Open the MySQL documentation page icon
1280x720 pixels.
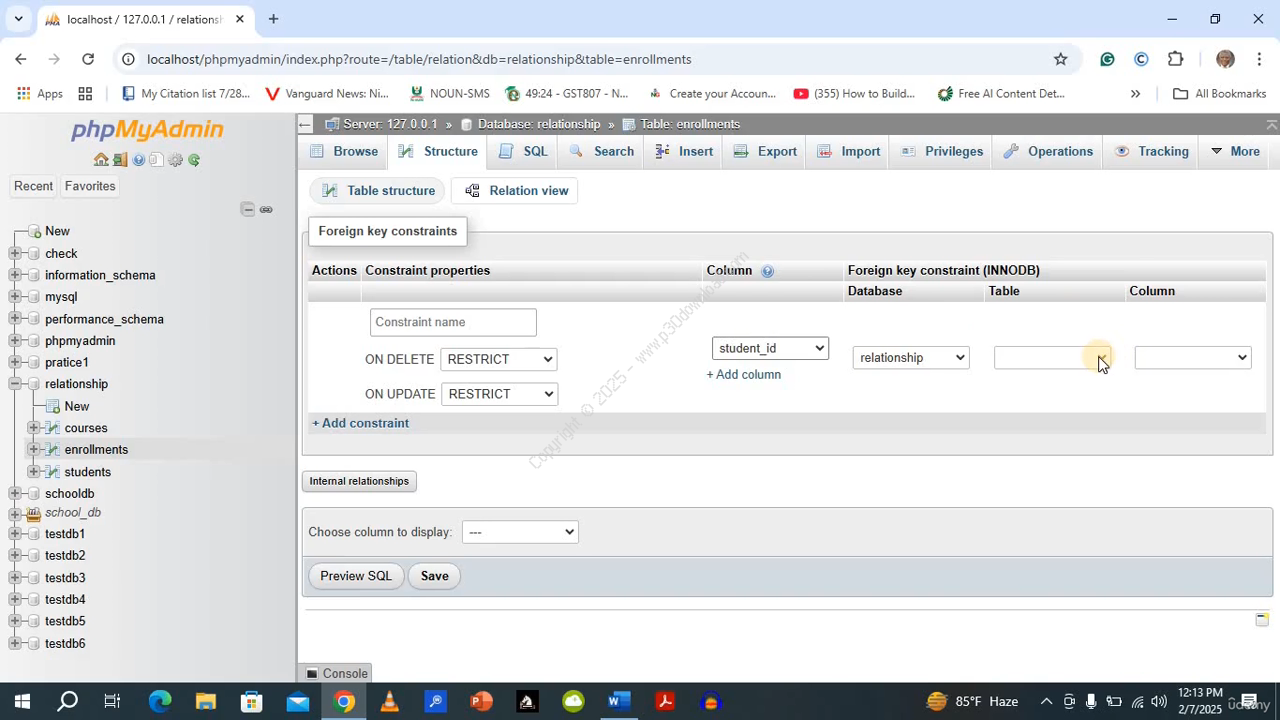[x=156, y=160]
